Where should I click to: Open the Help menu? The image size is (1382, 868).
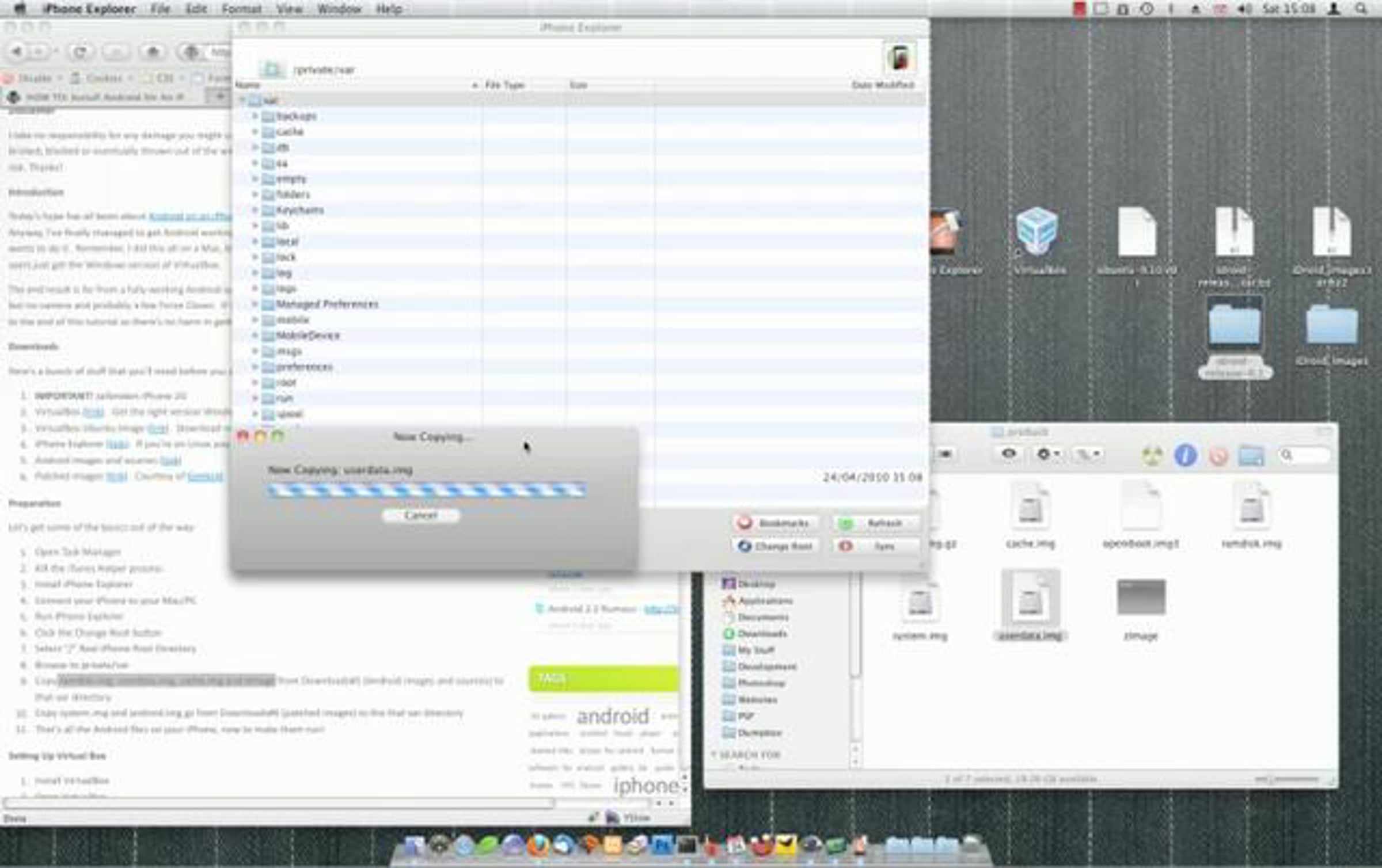pos(389,9)
